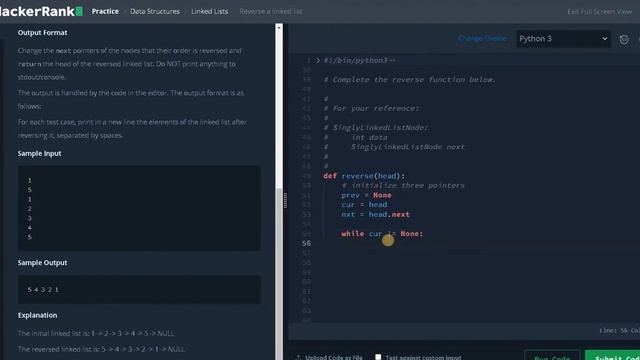This screenshot has height=360, width=640.
Task: Click the 'while cur != None:' line
Action: pyautogui.click(x=382, y=233)
